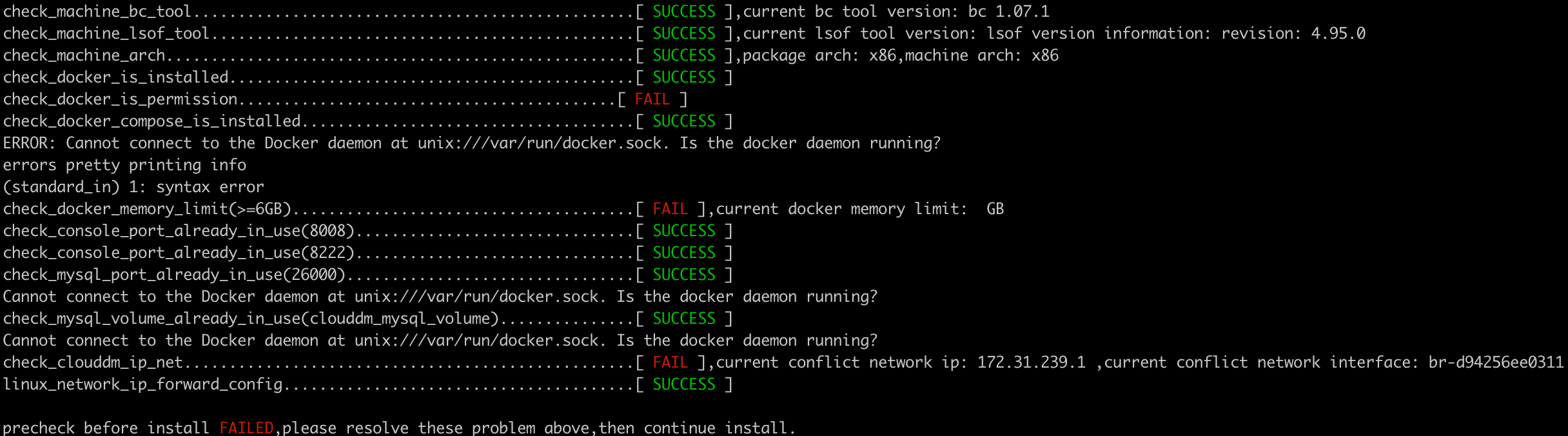
Task: Click SUCCESS status beside console port 8222 check
Action: click(683, 253)
